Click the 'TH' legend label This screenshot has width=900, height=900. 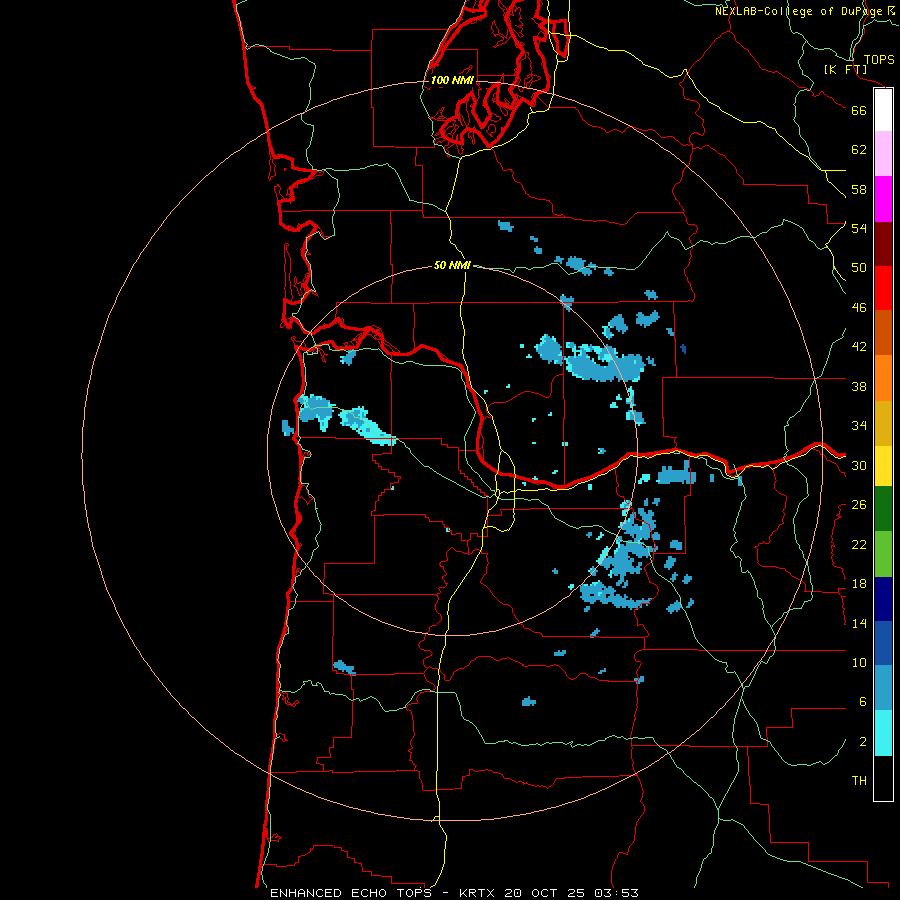(x=859, y=781)
